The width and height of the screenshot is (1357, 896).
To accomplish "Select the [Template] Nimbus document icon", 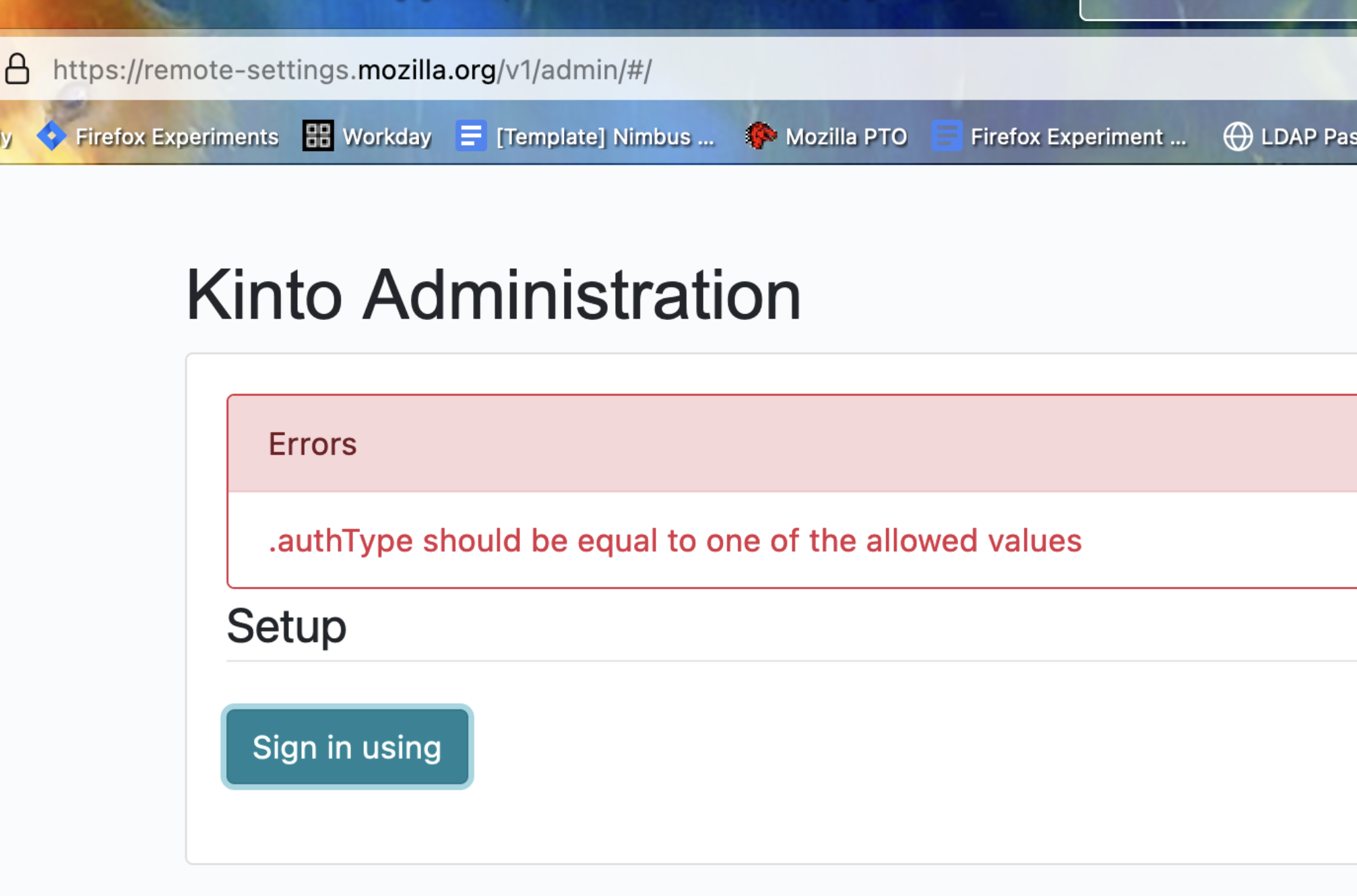I will pos(472,136).
